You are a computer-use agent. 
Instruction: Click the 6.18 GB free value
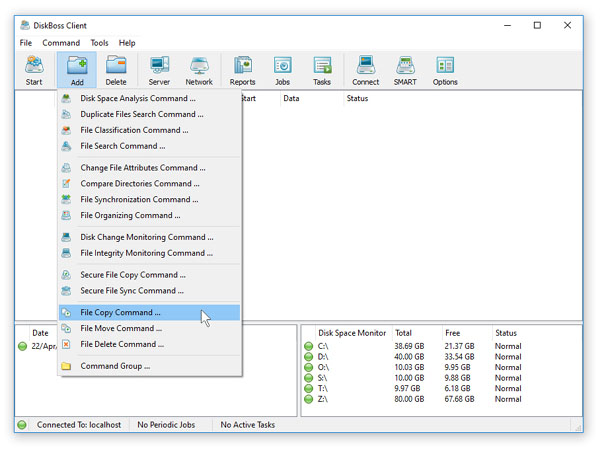tap(457, 388)
